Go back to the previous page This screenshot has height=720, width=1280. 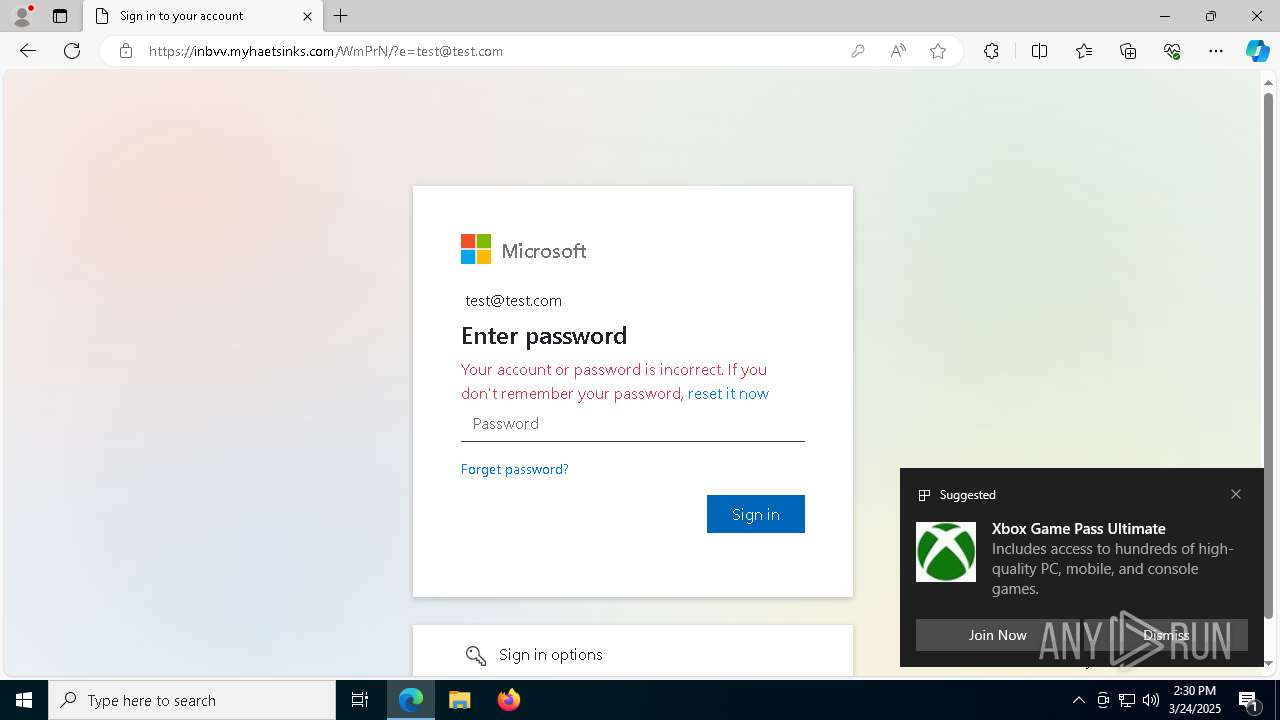pos(28,51)
